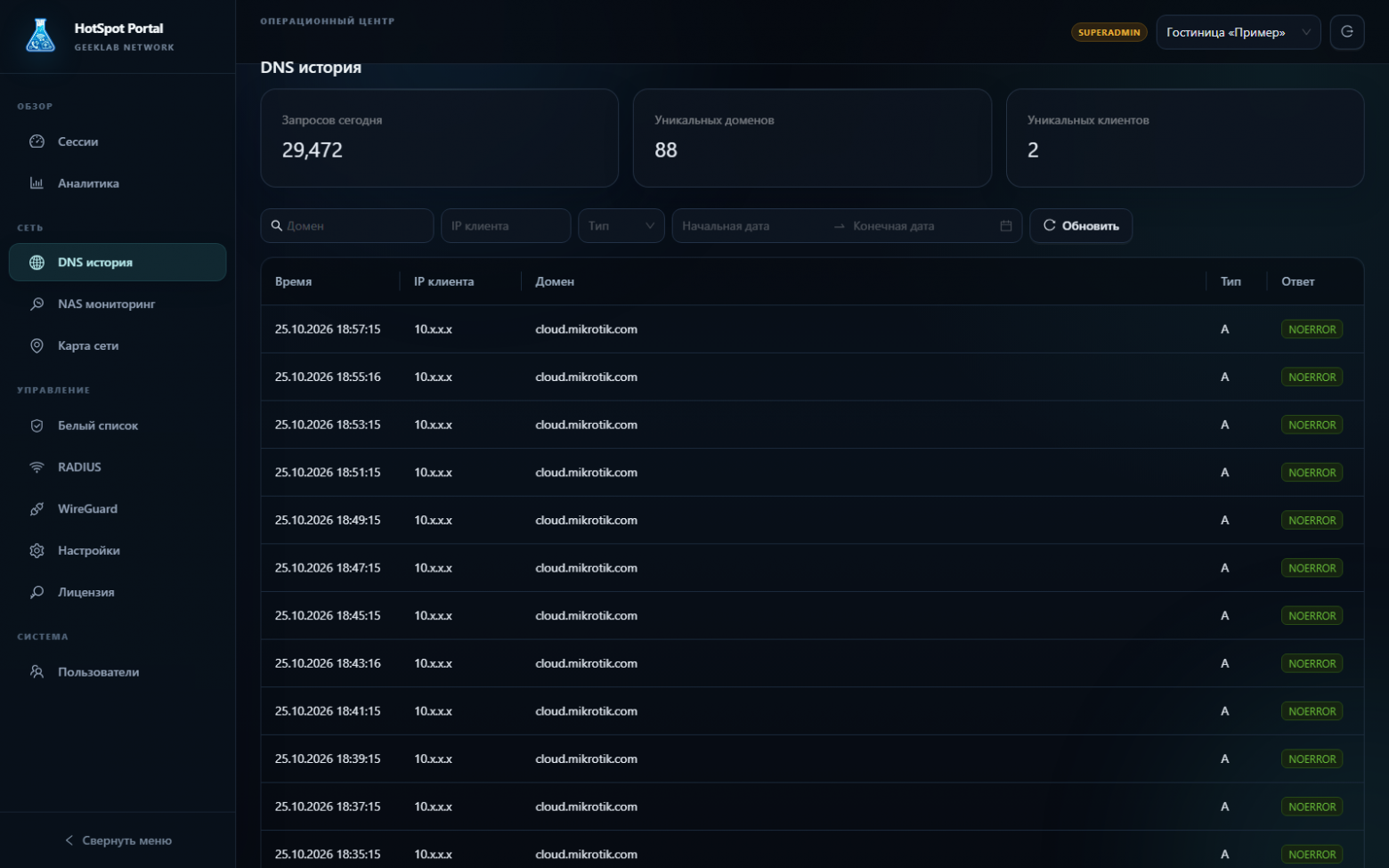1389x868 pixels.
Task: Collapse sidebar with Свернуть меню
Action: tap(118, 840)
